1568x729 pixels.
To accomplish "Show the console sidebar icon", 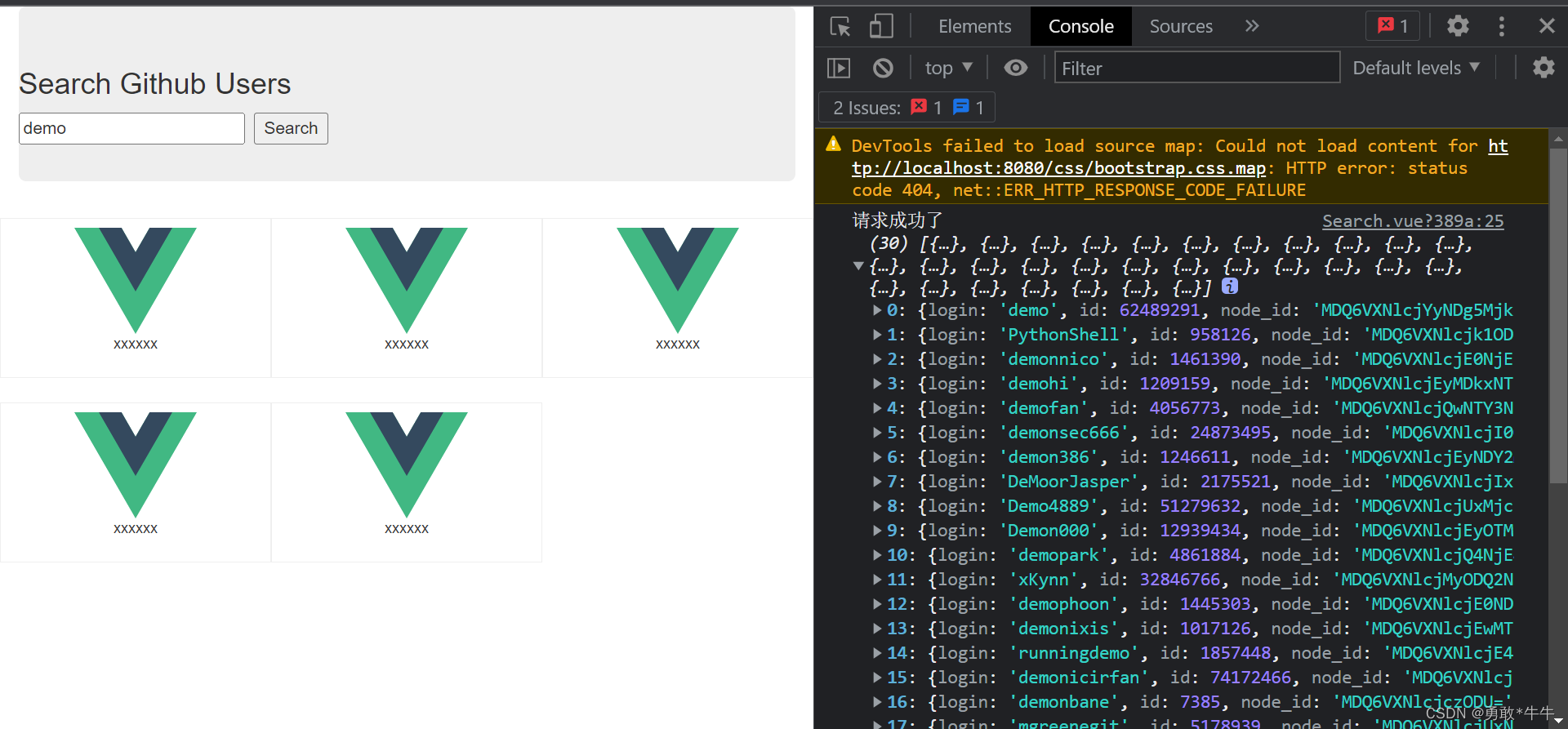I will tap(839, 68).
